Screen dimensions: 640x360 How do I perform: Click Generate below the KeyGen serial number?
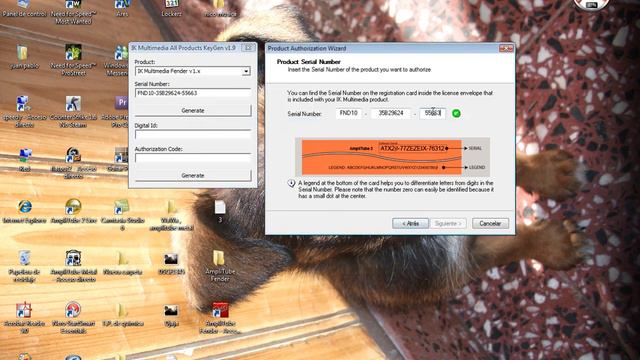click(193, 111)
